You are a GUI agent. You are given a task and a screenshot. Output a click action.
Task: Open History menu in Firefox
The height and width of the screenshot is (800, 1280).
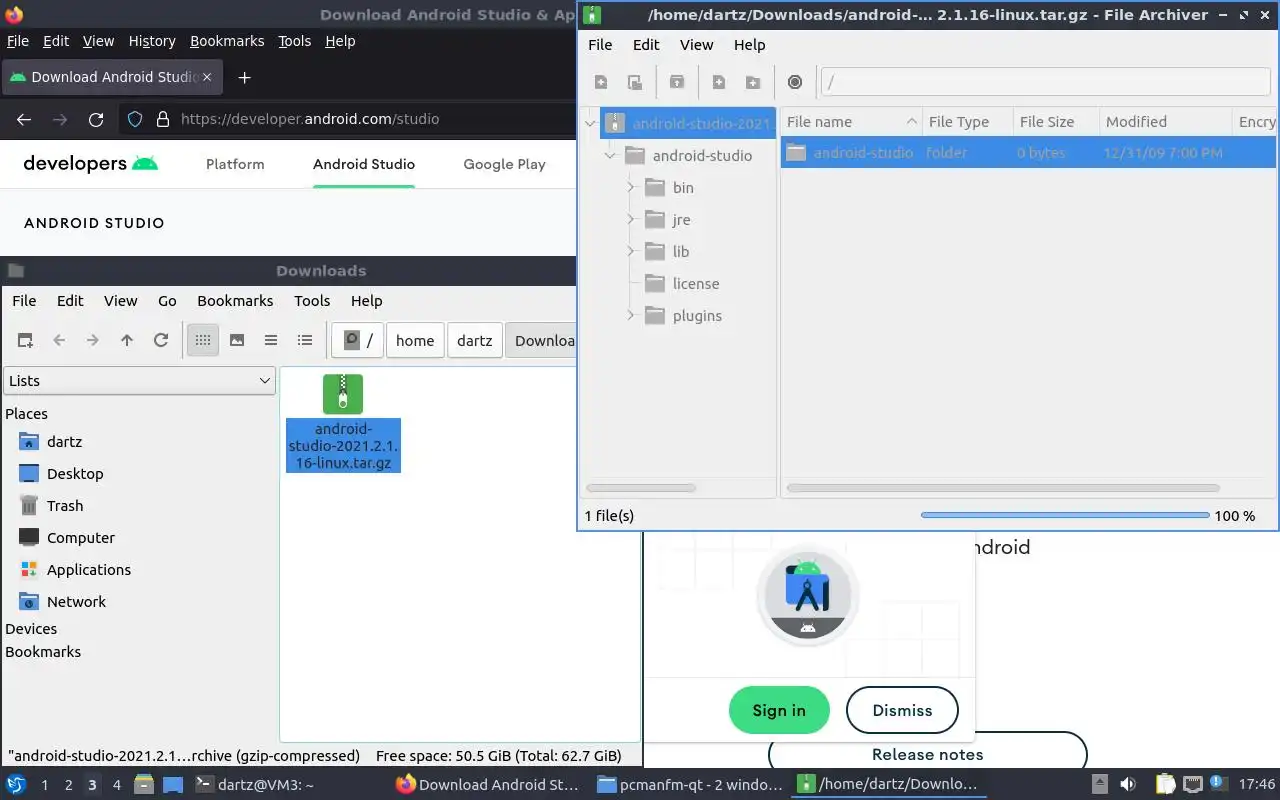coord(152,41)
